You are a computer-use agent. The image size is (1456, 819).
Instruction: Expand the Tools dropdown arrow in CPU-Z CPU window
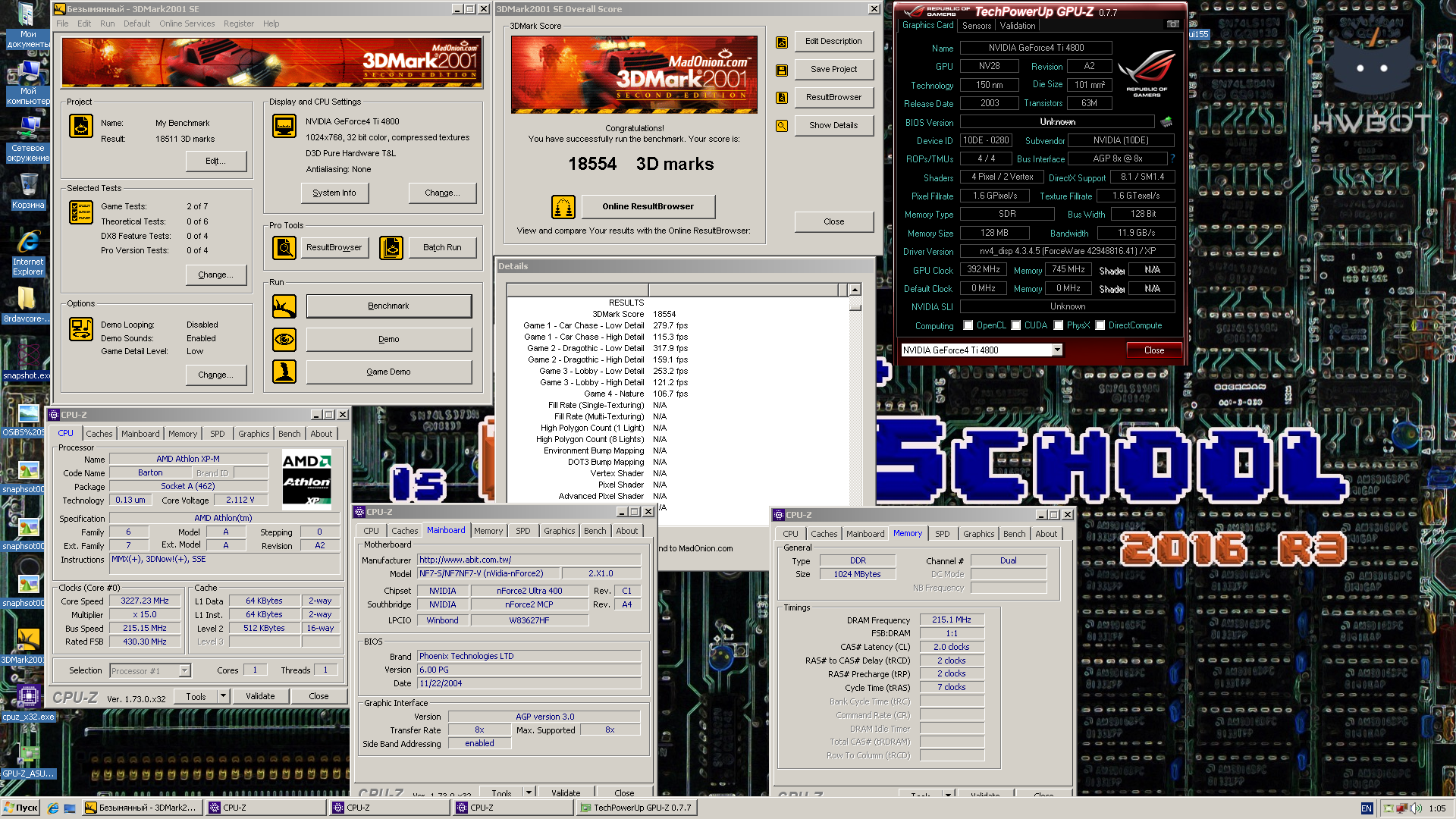(224, 696)
